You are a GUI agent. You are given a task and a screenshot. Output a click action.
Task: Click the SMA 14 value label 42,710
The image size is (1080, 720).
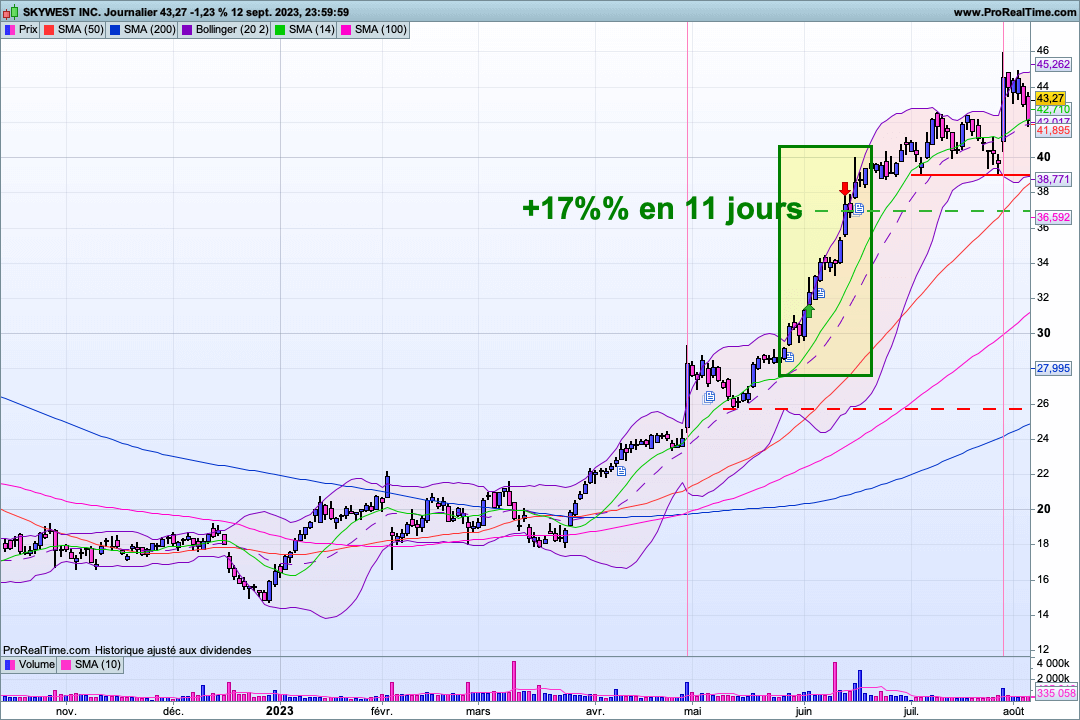click(1053, 110)
